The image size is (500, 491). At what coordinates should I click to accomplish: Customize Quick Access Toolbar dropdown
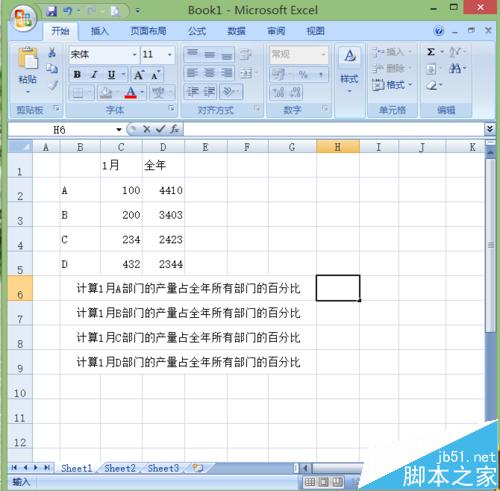pos(138,11)
